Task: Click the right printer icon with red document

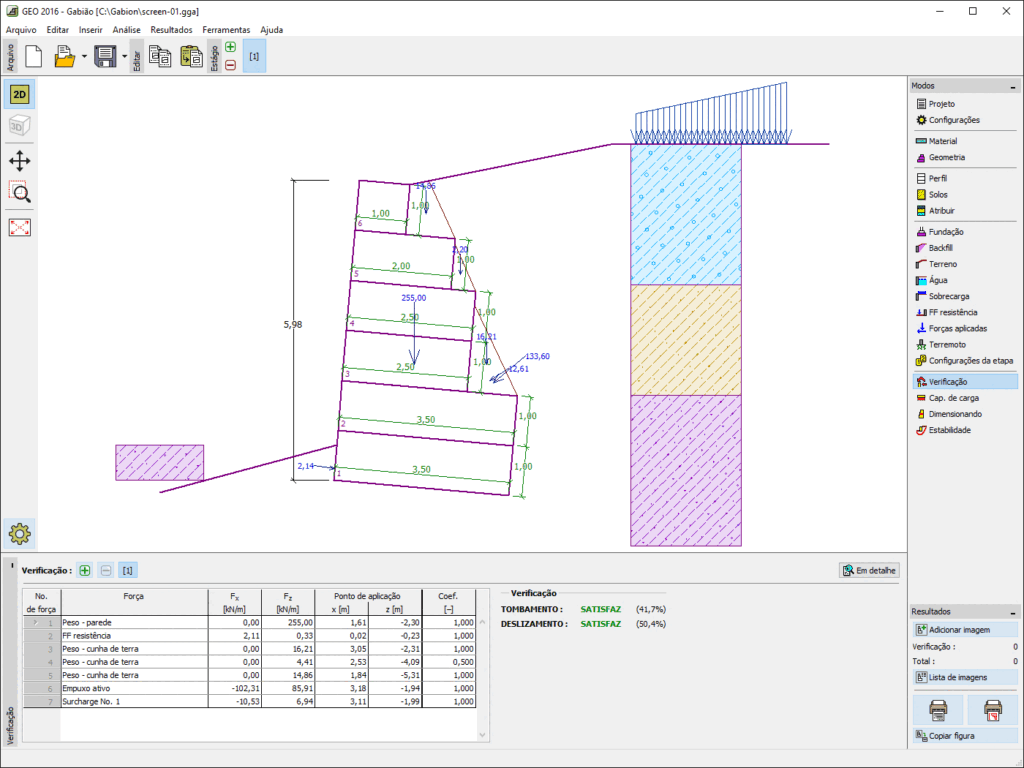Action: pos(993,709)
